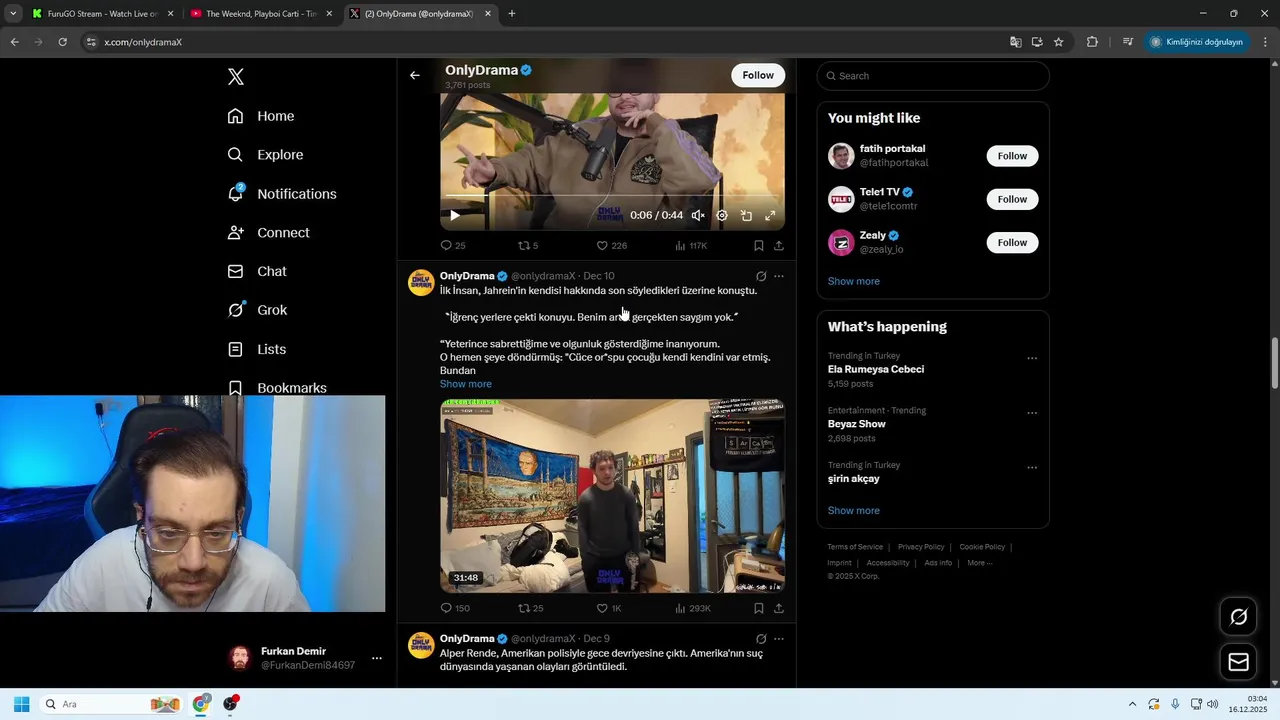Open Notifications in sidebar

(282, 194)
